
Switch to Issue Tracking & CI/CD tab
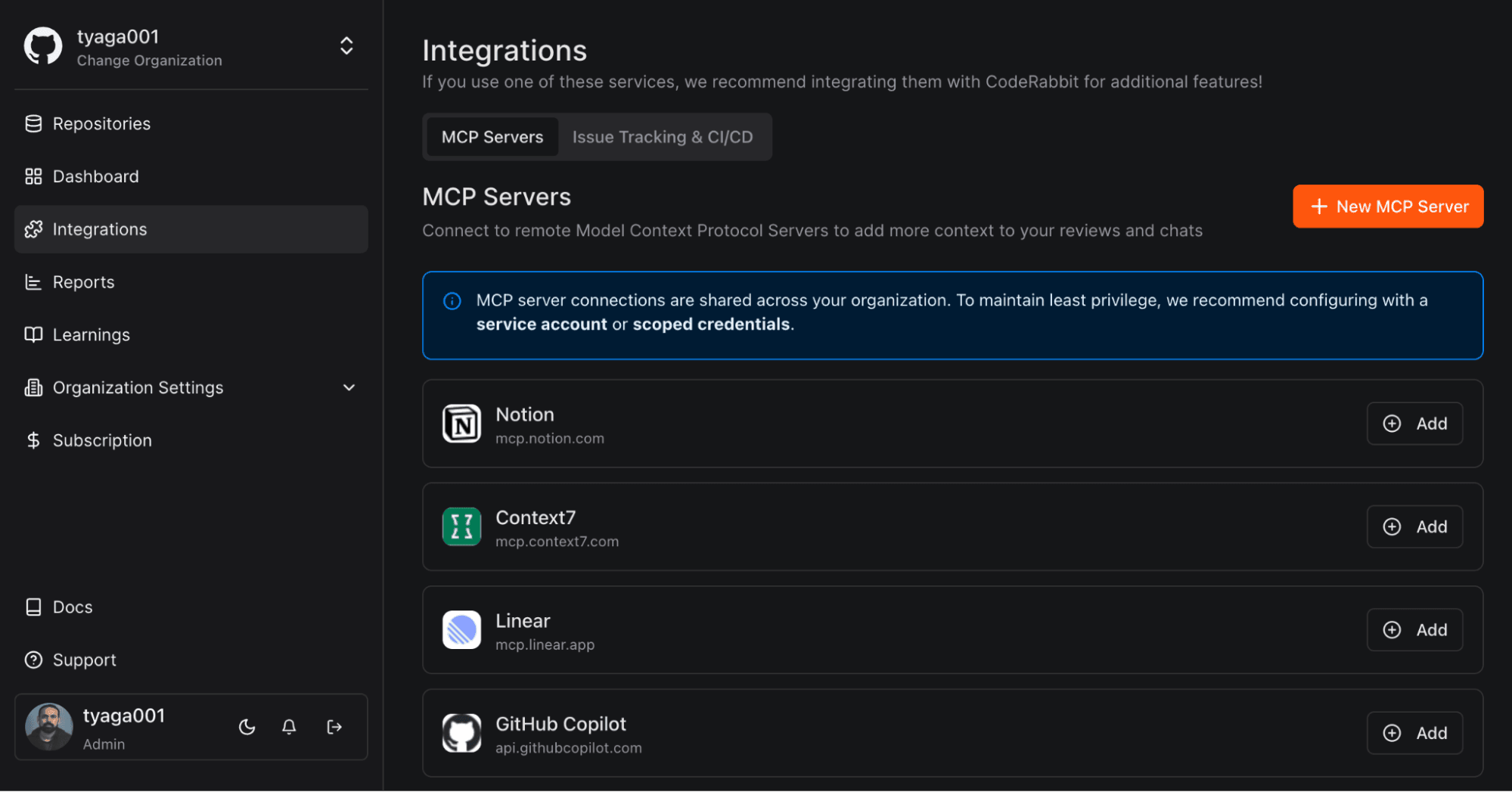662,137
